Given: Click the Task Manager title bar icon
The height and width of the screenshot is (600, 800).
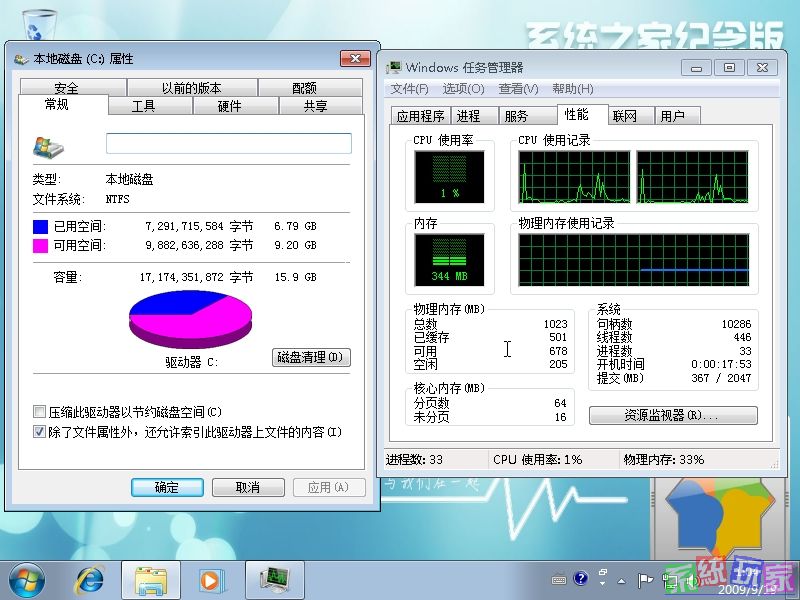Looking at the screenshot, I should 393,67.
